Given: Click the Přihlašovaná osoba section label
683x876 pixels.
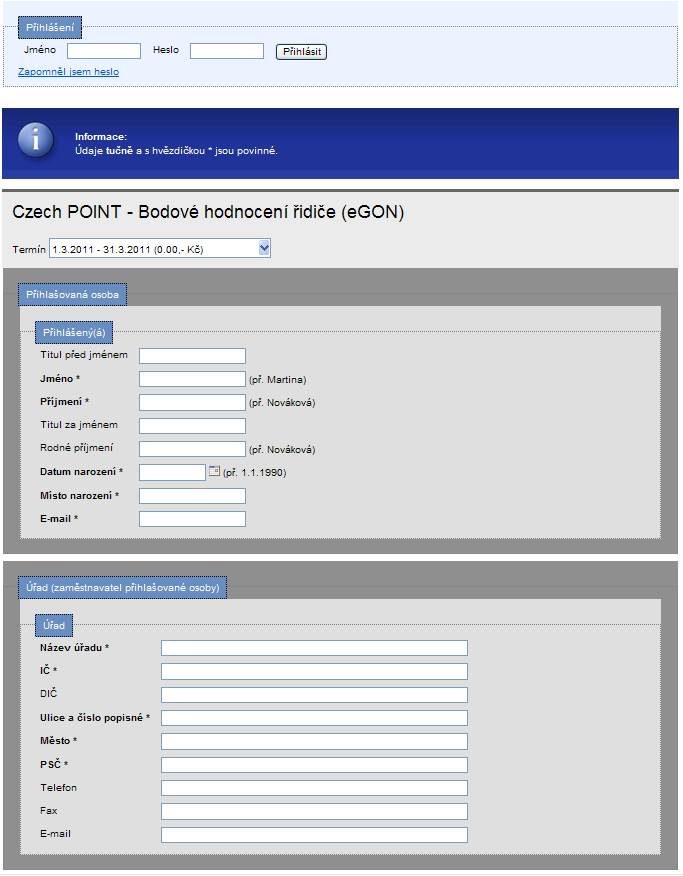Looking at the screenshot, I should click(x=73, y=294).
